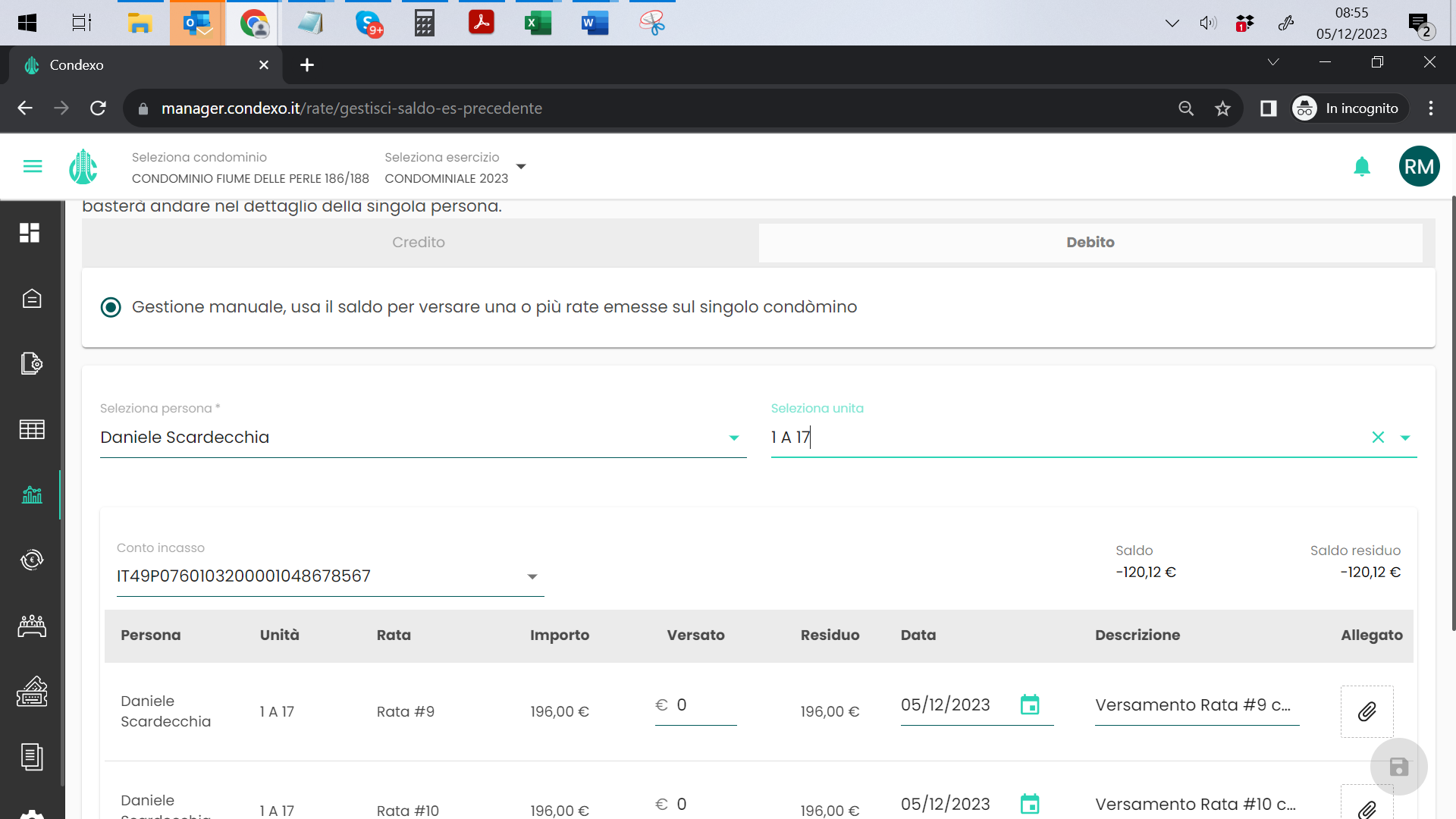Edit the Versato amount for Rata #9

coord(695,705)
